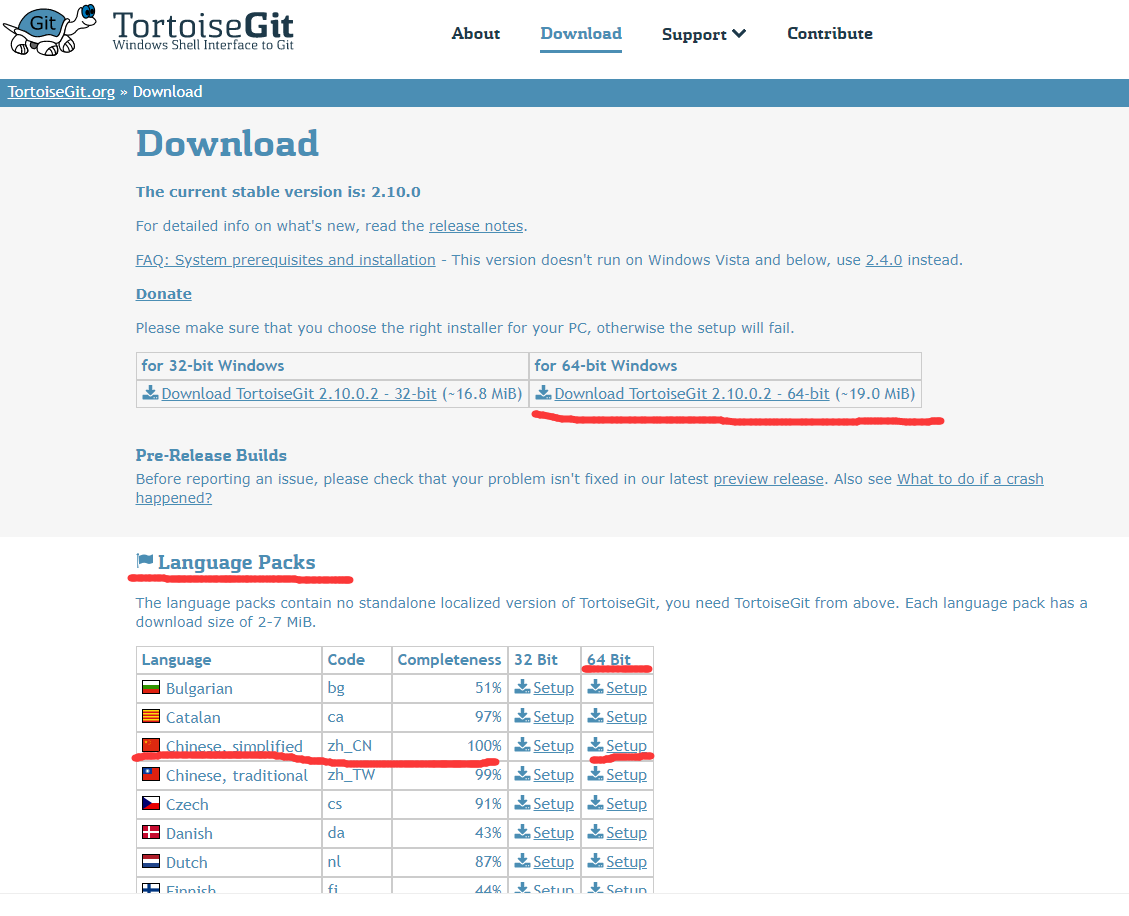Viewport: 1129px width, 916px height.
Task: Click Czech 64 Bit Setup link
Action: 626,804
